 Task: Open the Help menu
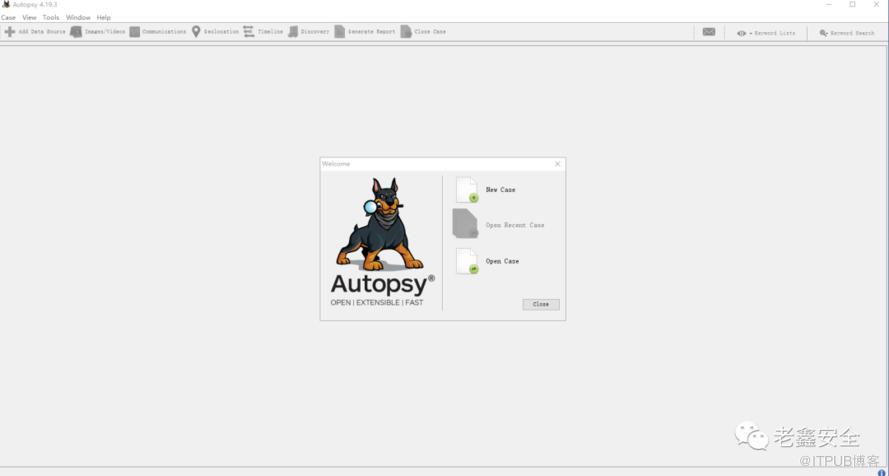coord(103,18)
